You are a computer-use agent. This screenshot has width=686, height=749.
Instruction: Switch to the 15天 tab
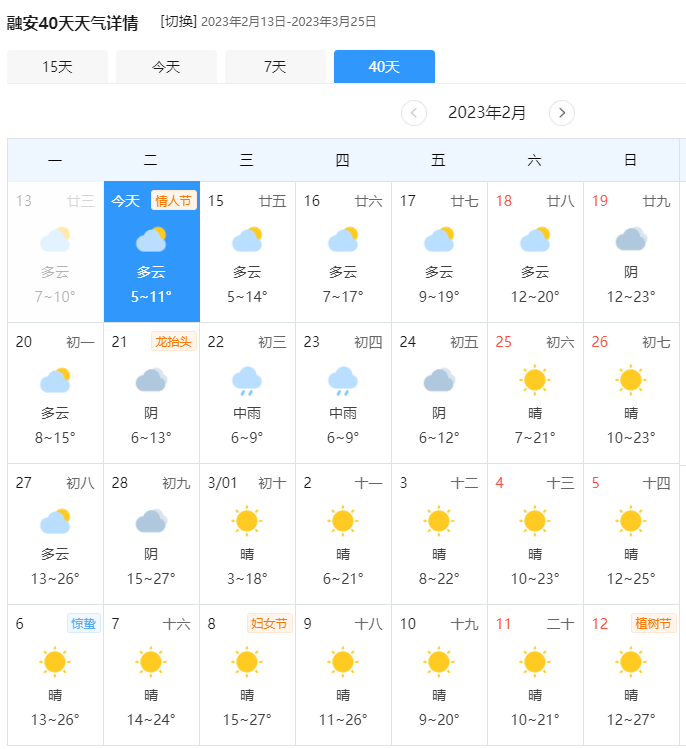(x=57, y=66)
